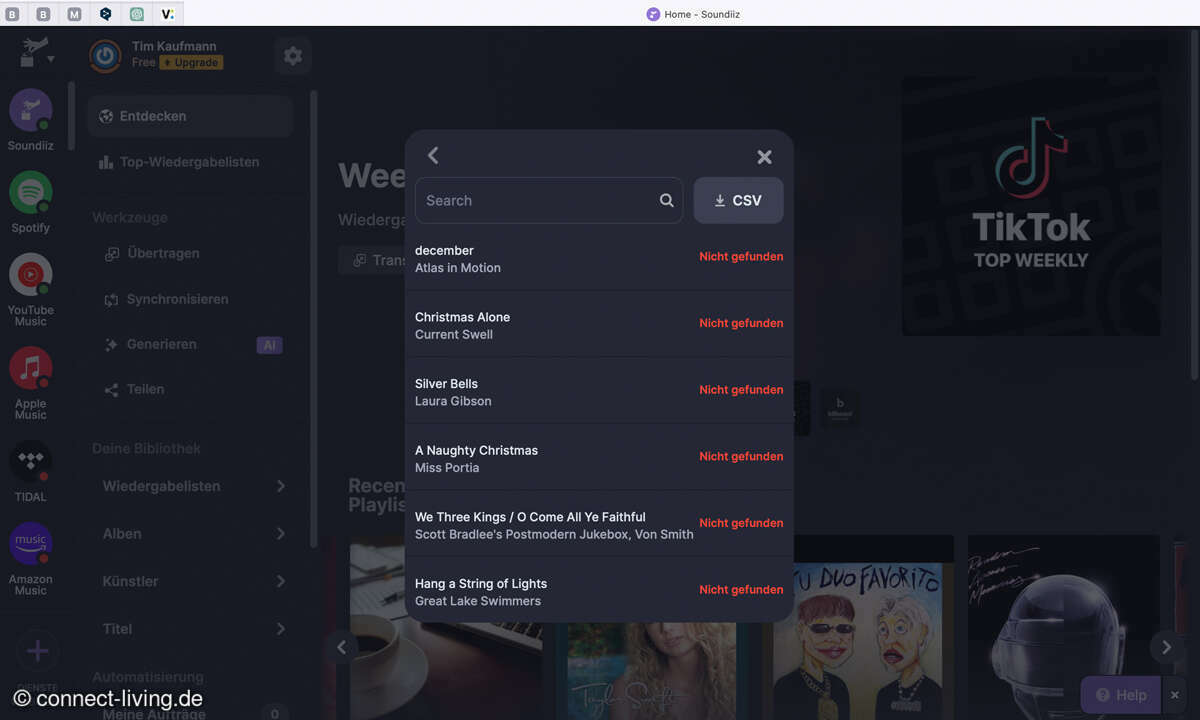The width and height of the screenshot is (1200, 720).
Task: Open the TIDAL service icon
Action: 31,461
